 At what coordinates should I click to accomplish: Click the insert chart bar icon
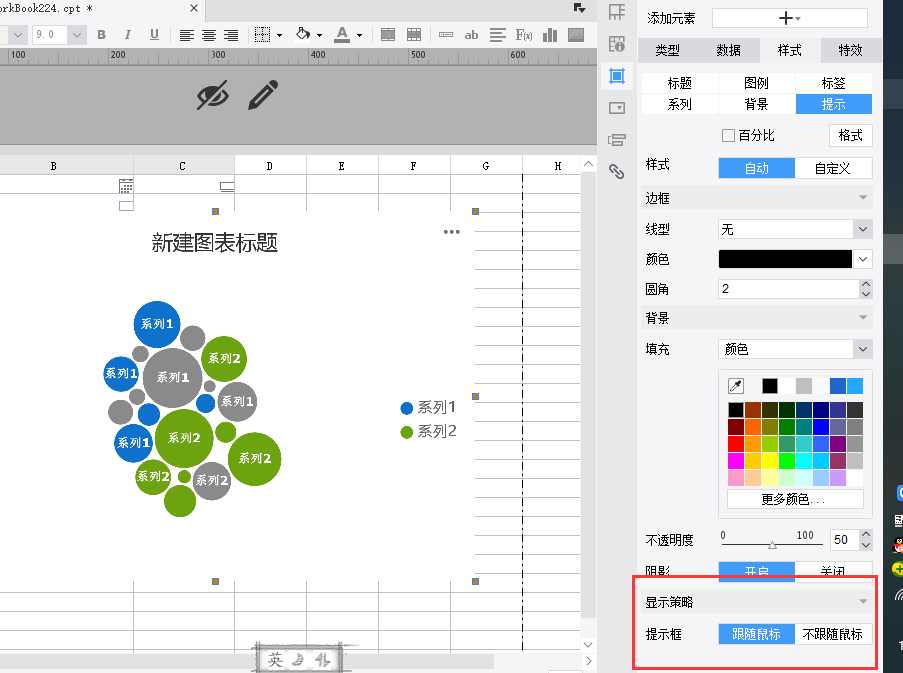pyautogui.click(x=549, y=35)
